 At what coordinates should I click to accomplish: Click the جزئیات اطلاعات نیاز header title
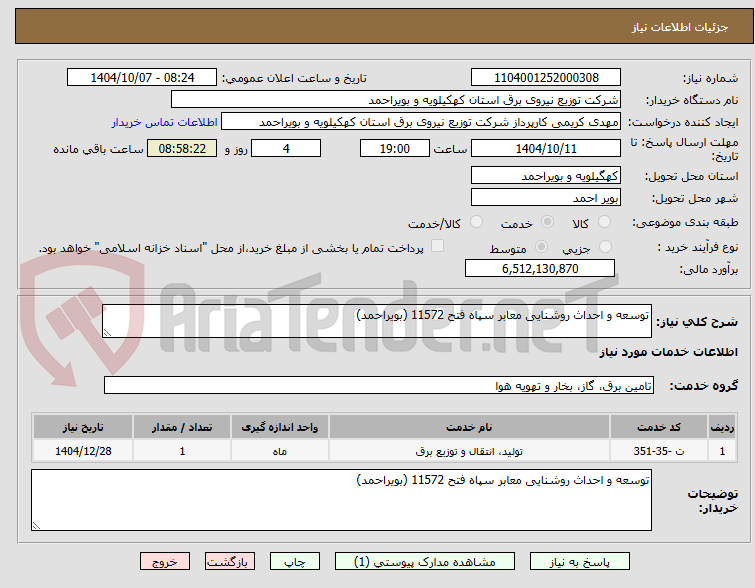click(x=680, y=27)
